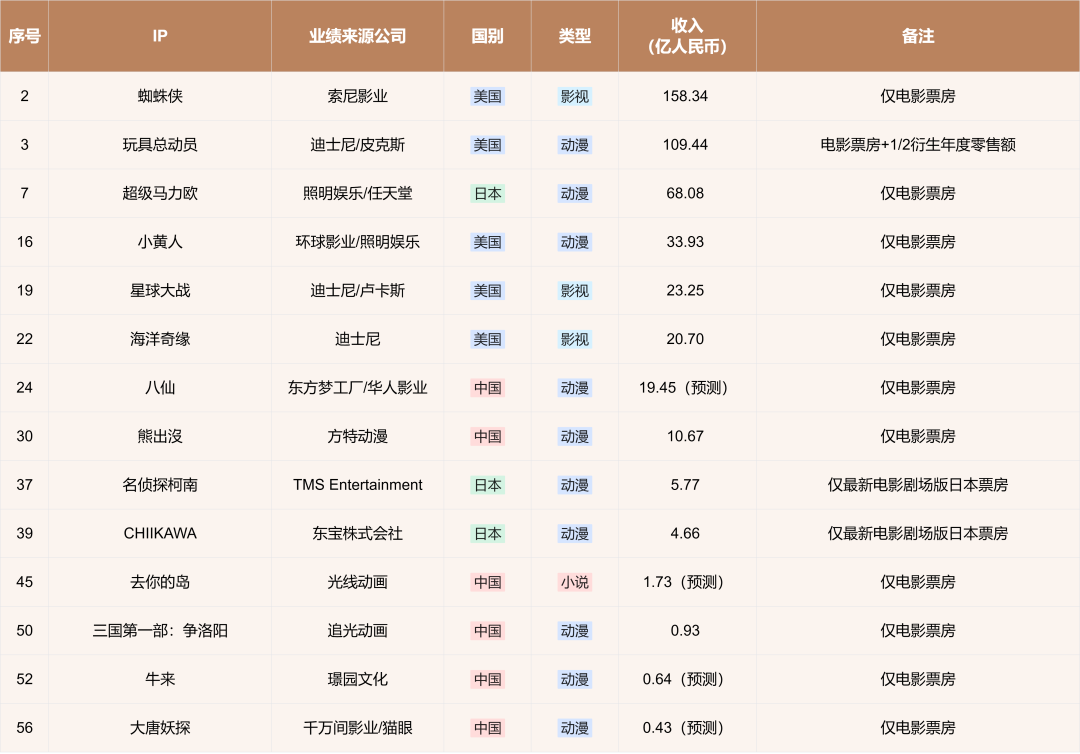Select the TMS Entertainment cell
This screenshot has height=754, width=1080.
click(x=357, y=485)
